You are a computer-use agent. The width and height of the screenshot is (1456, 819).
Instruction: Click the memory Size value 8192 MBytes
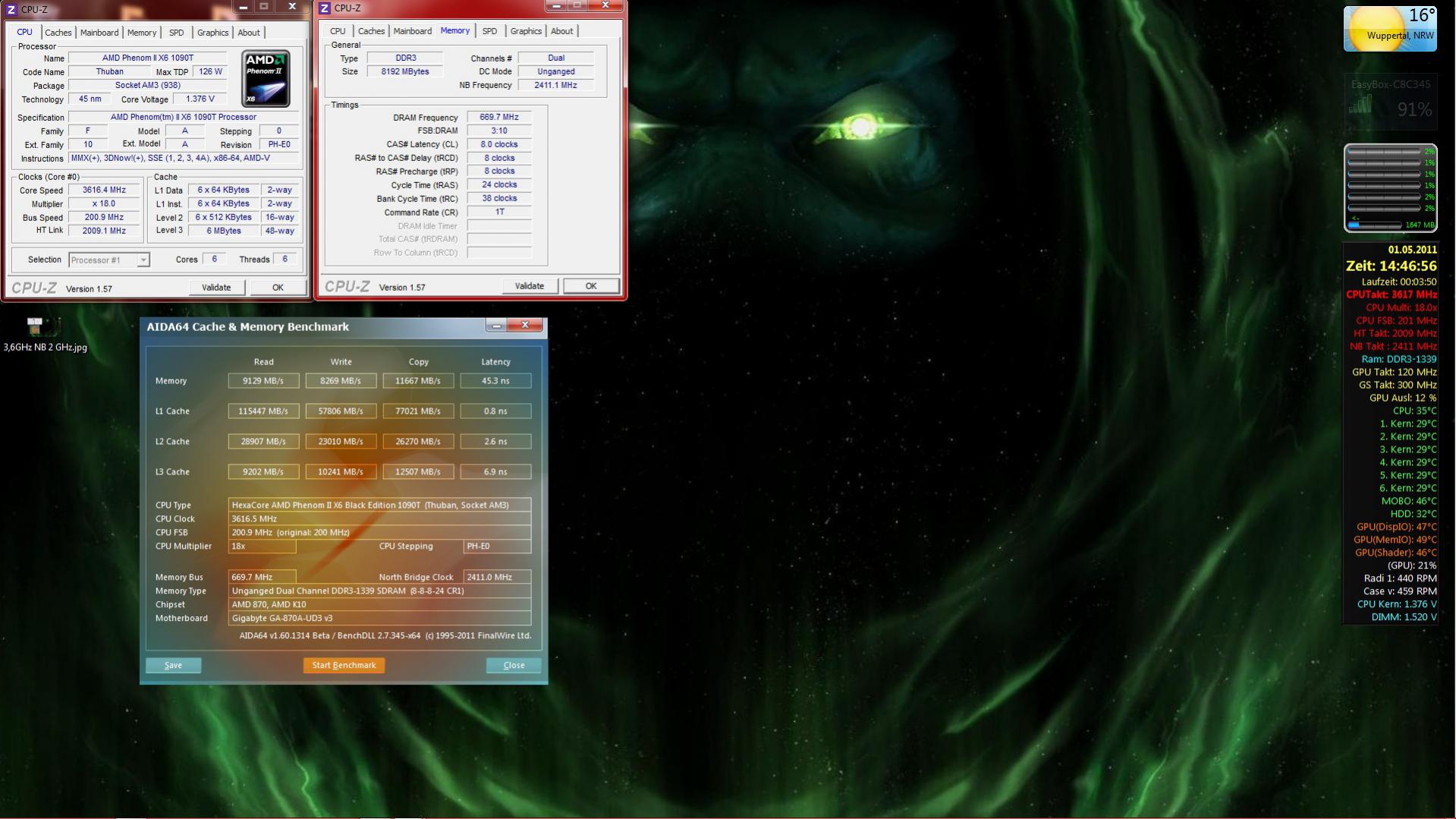pos(405,71)
